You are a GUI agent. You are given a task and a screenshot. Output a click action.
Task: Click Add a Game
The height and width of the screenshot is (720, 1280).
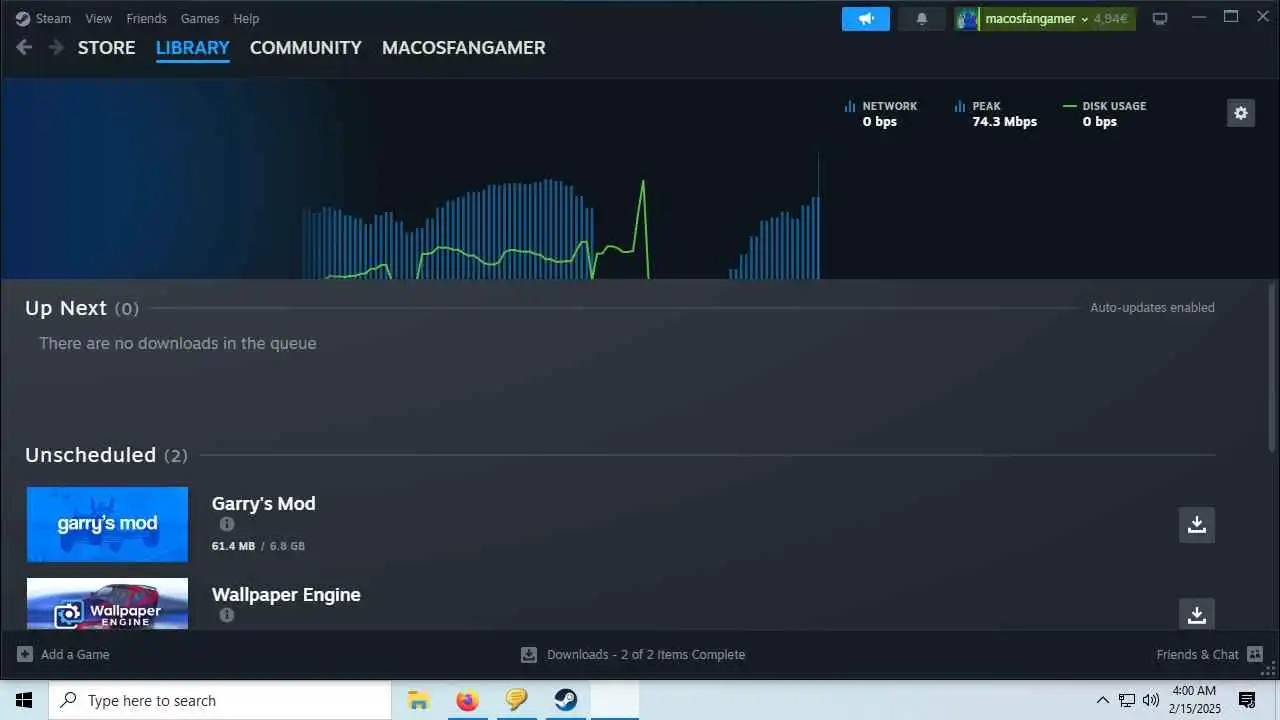click(x=64, y=654)
